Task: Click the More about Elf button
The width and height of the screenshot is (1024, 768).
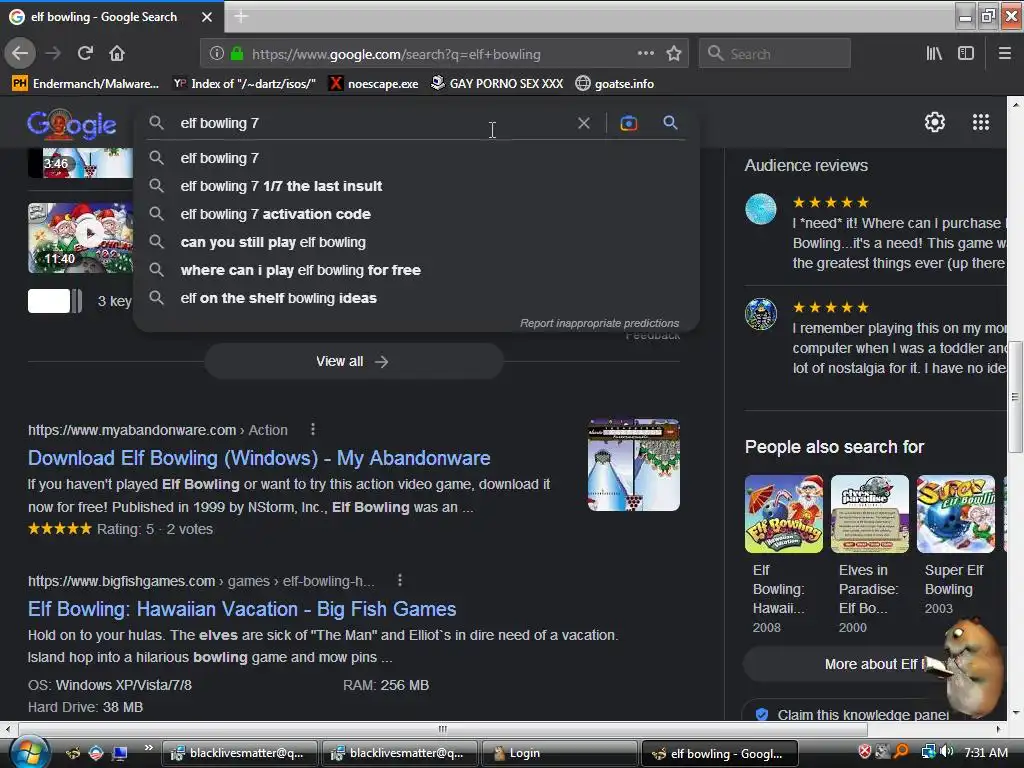Action: pos(875,664)
